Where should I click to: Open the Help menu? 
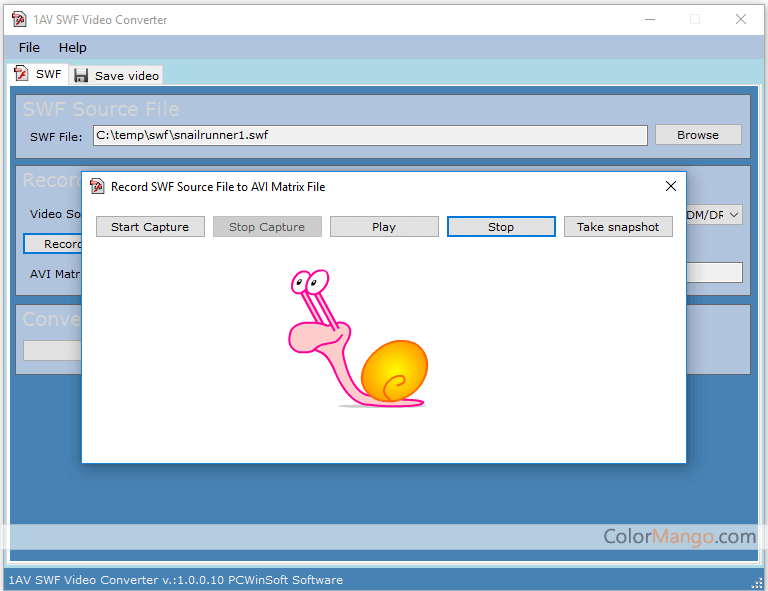pyautogui.click(x=72, y=47)
